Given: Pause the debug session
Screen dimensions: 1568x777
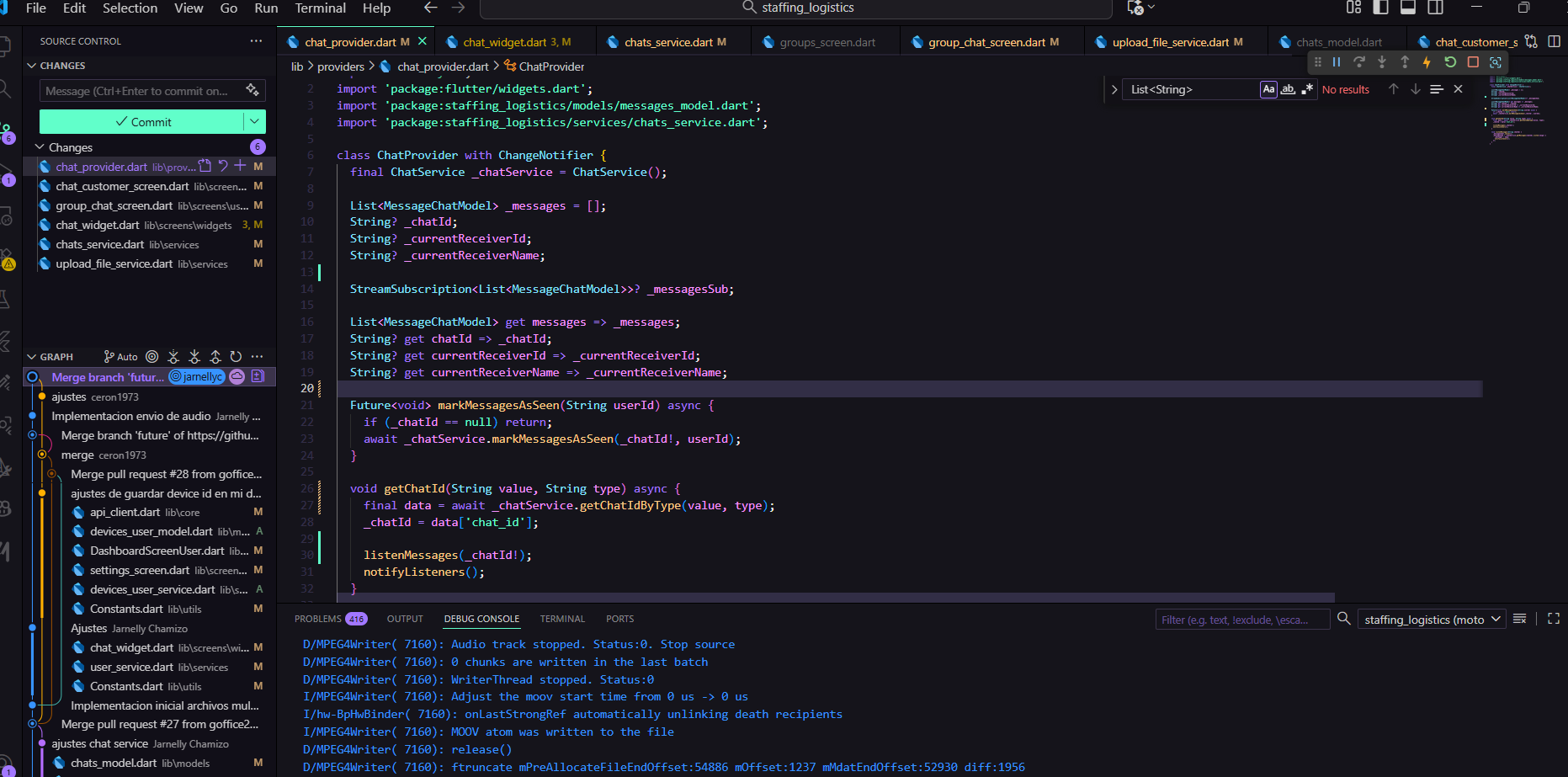Looking at the screenshot, I should click(1337, 62).
